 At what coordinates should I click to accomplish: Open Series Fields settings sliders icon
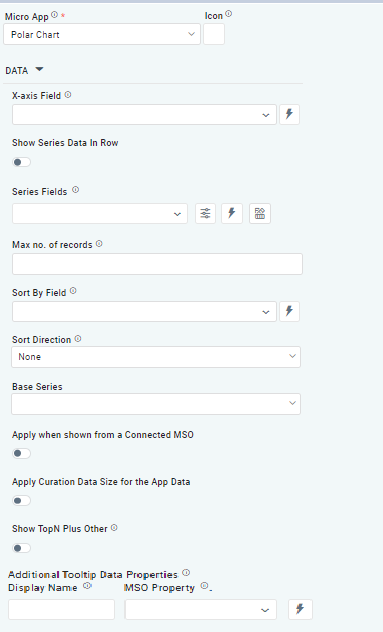205,213
